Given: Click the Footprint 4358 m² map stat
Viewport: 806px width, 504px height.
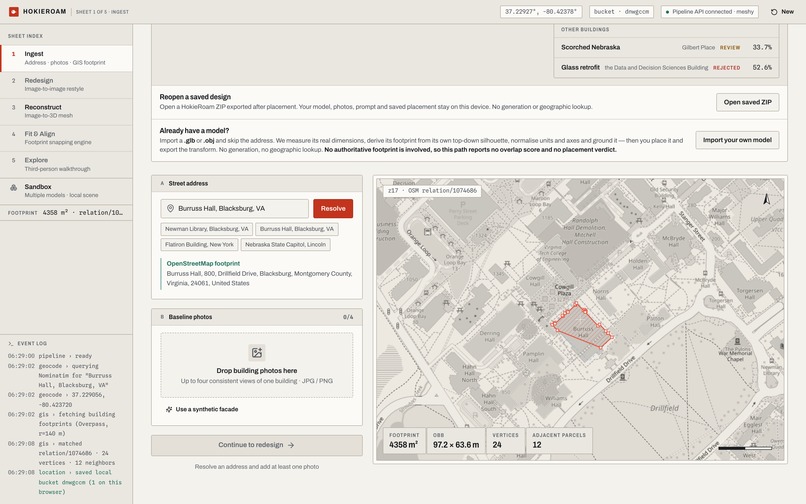Looking at the screenshot, I should [404, 440].
